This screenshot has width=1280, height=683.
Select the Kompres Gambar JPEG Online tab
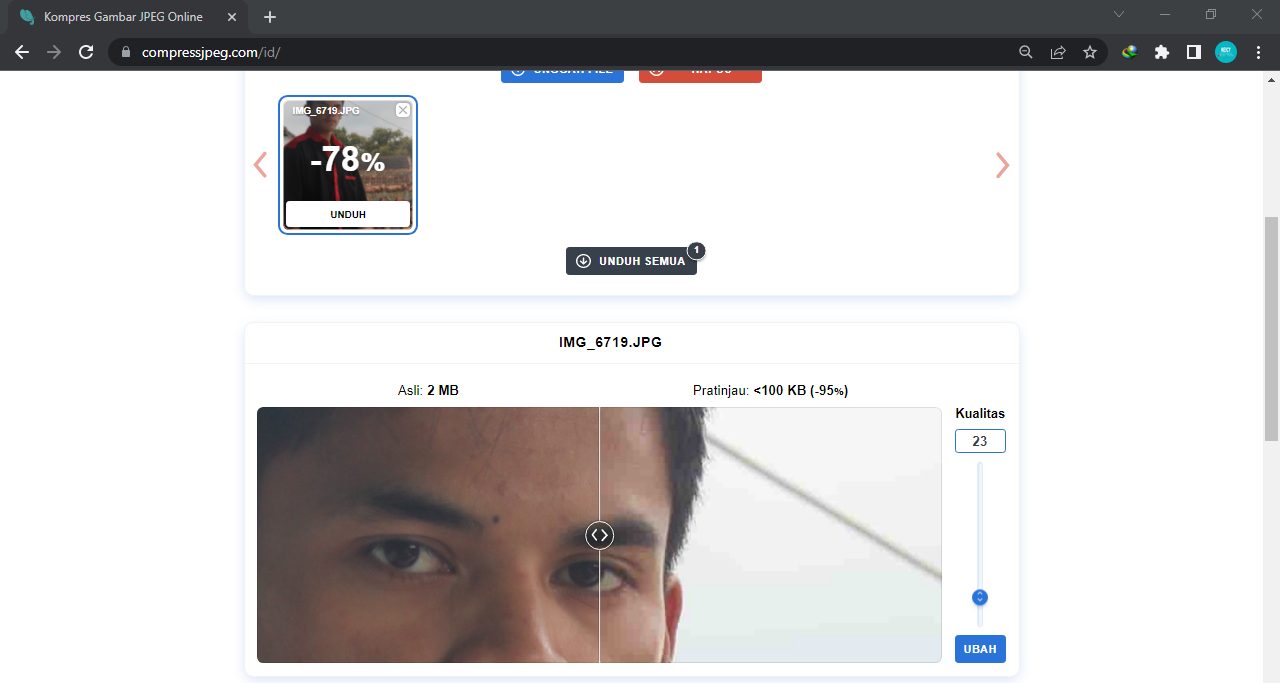[x=128, y=17]
